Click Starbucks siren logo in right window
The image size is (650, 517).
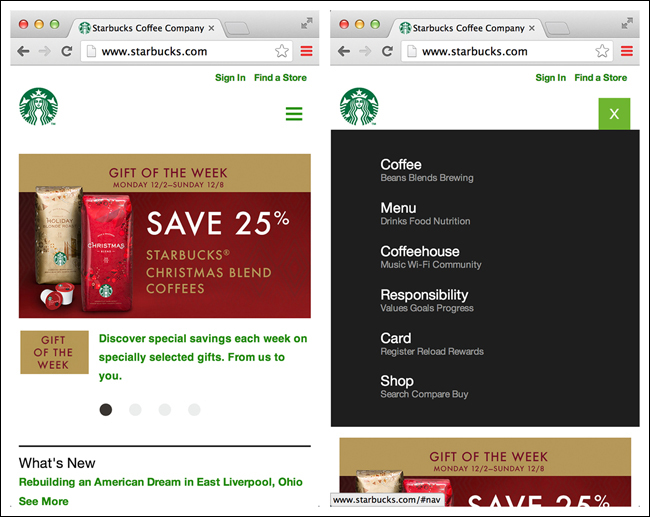(x=359, y=107)
